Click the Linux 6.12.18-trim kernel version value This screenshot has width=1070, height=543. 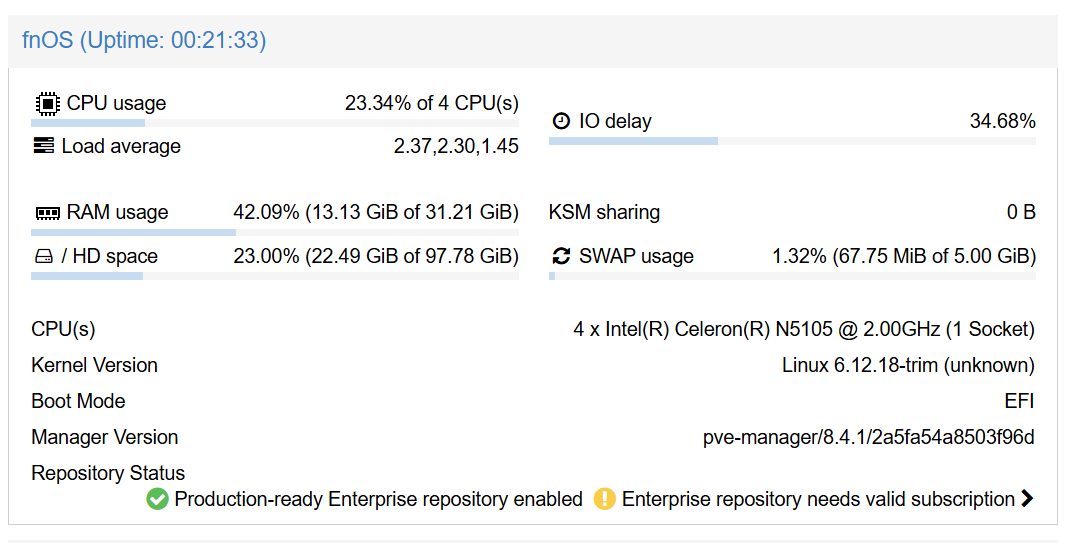(x=908, y=366)
